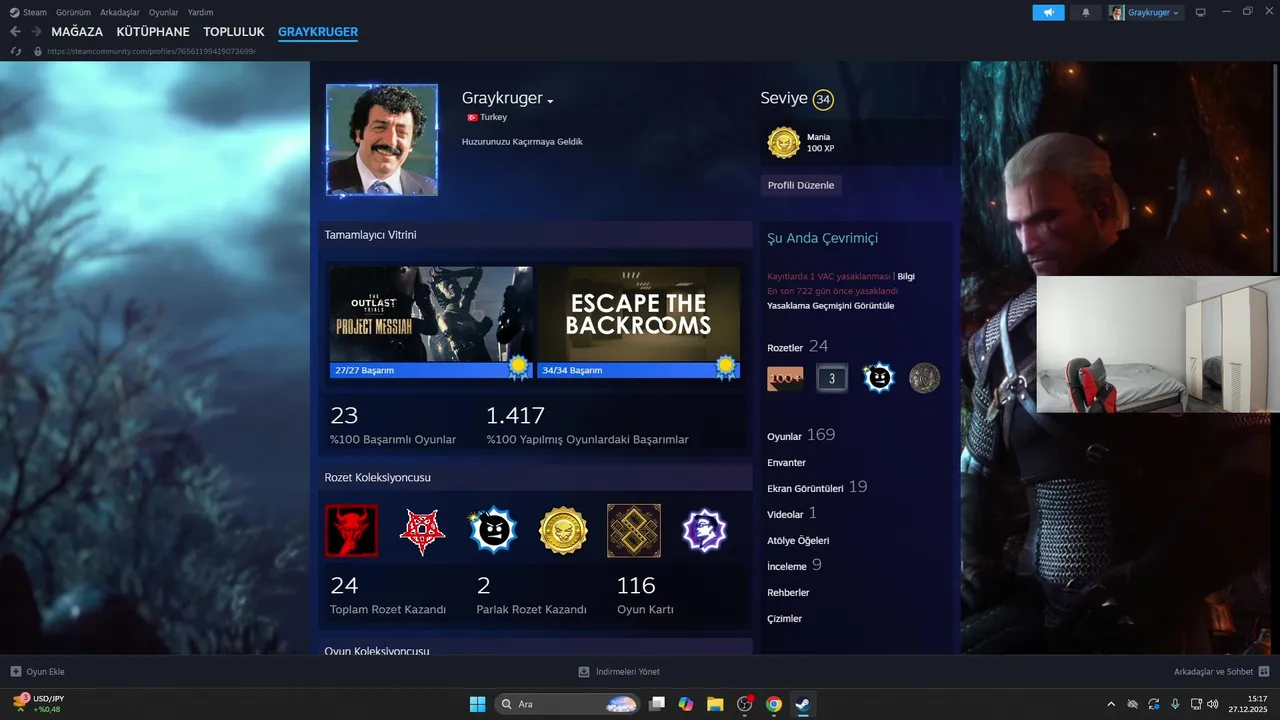
Task: Click the 100+ games badge under Rozetler
Action: click(785, 378)
